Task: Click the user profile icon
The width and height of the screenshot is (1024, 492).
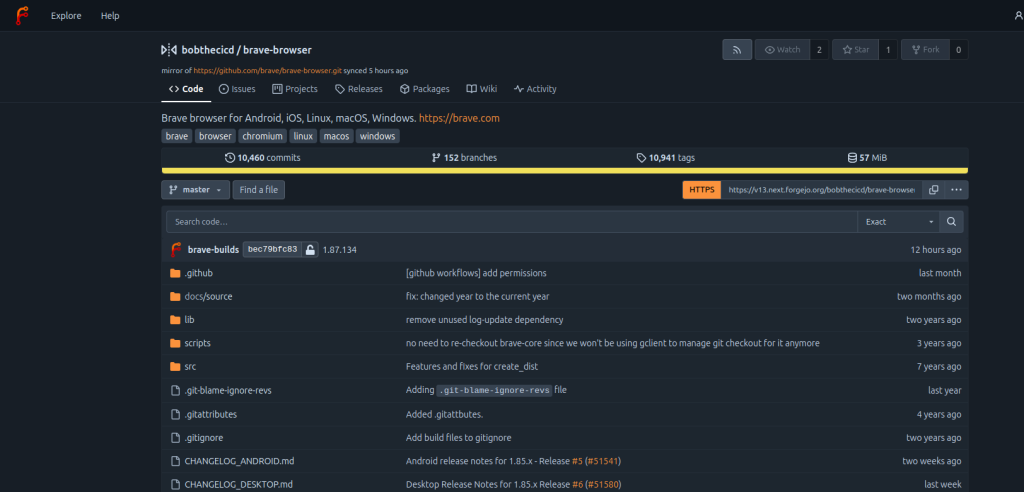Action: (1018, 16)
